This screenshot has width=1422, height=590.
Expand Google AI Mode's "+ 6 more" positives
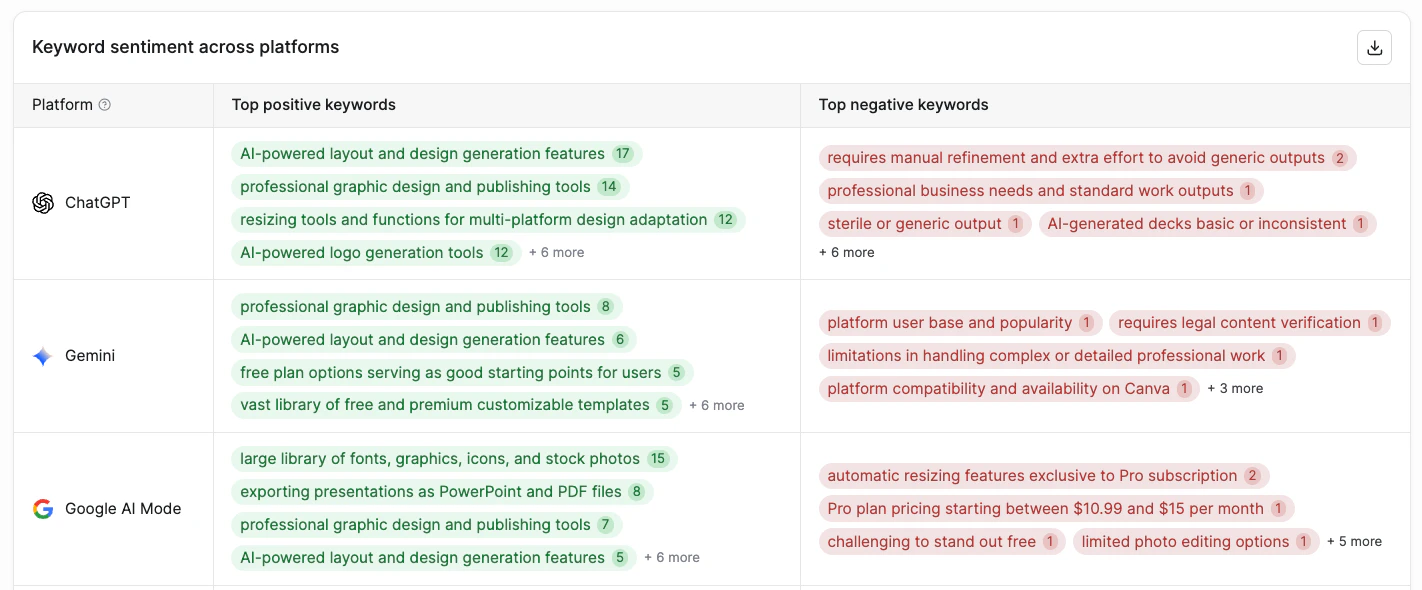(x=671, y=558)
